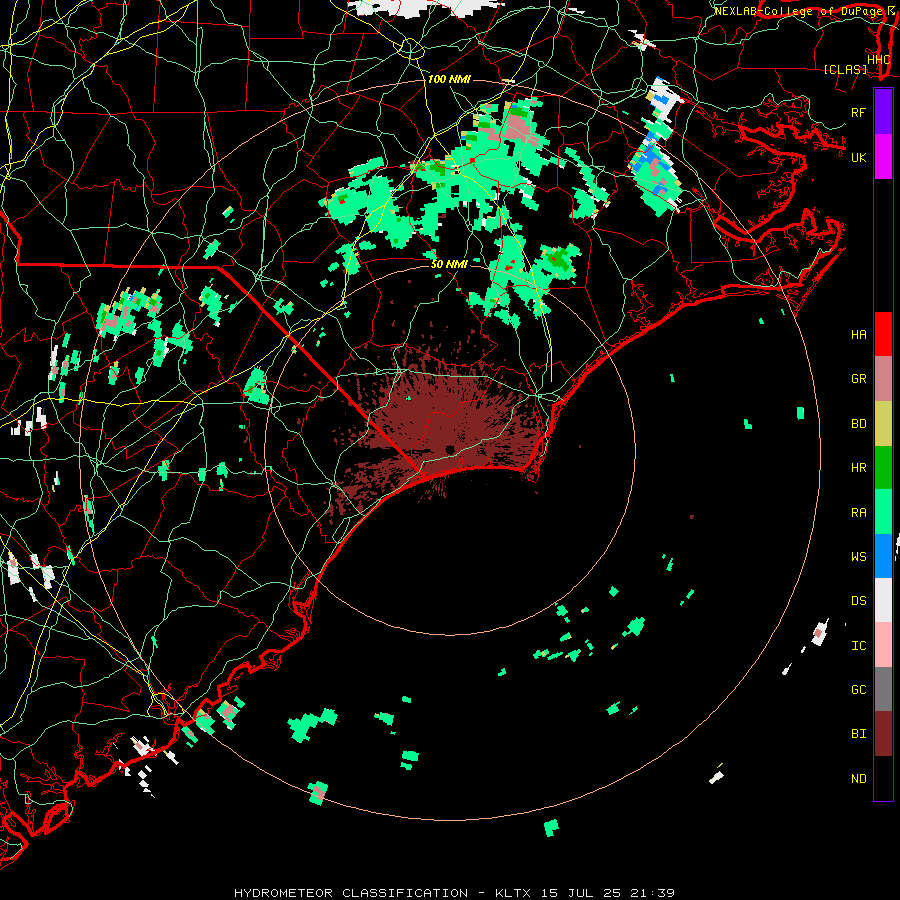Pick the HR dark green legend swatch
This screenshot has width=900, height=900.
pos(883,467)
